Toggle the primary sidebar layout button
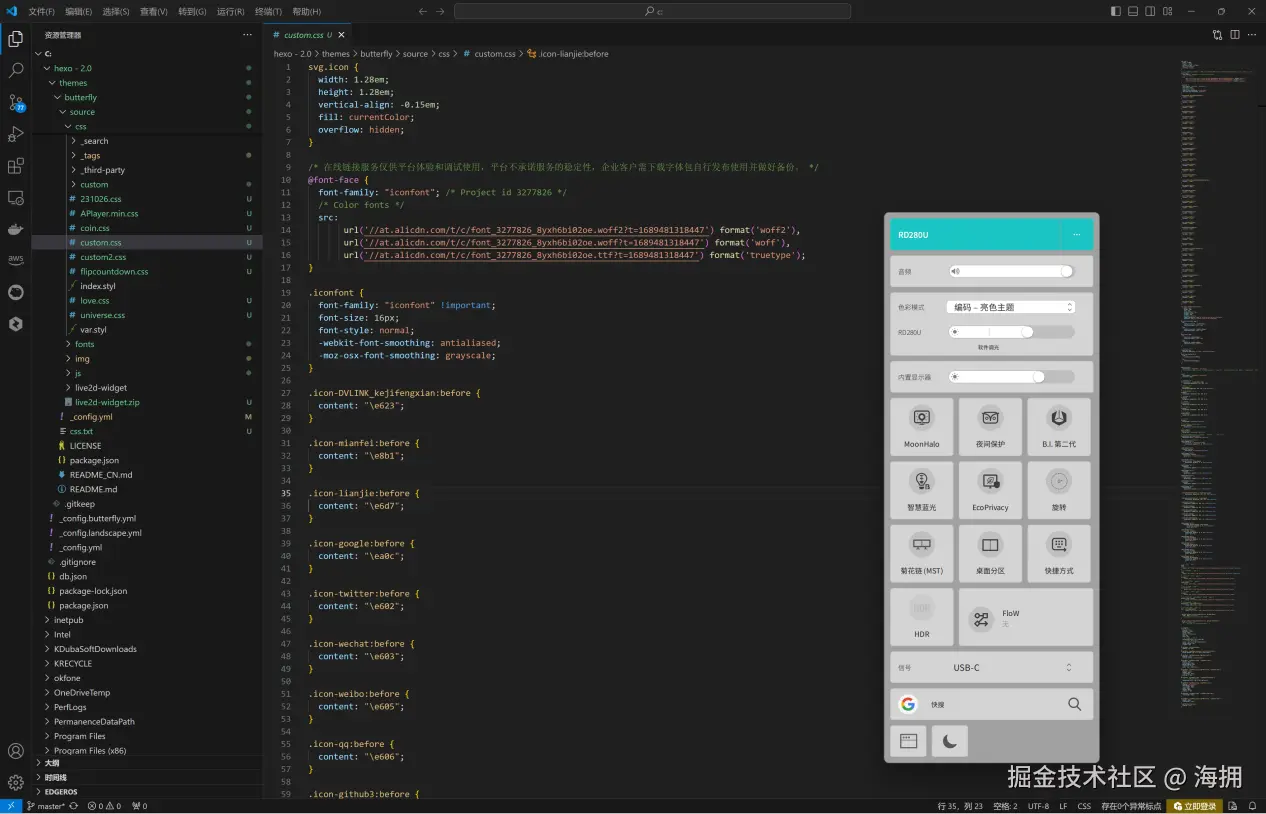Viewport: 1266px width, 814px height. [1115, 11]
